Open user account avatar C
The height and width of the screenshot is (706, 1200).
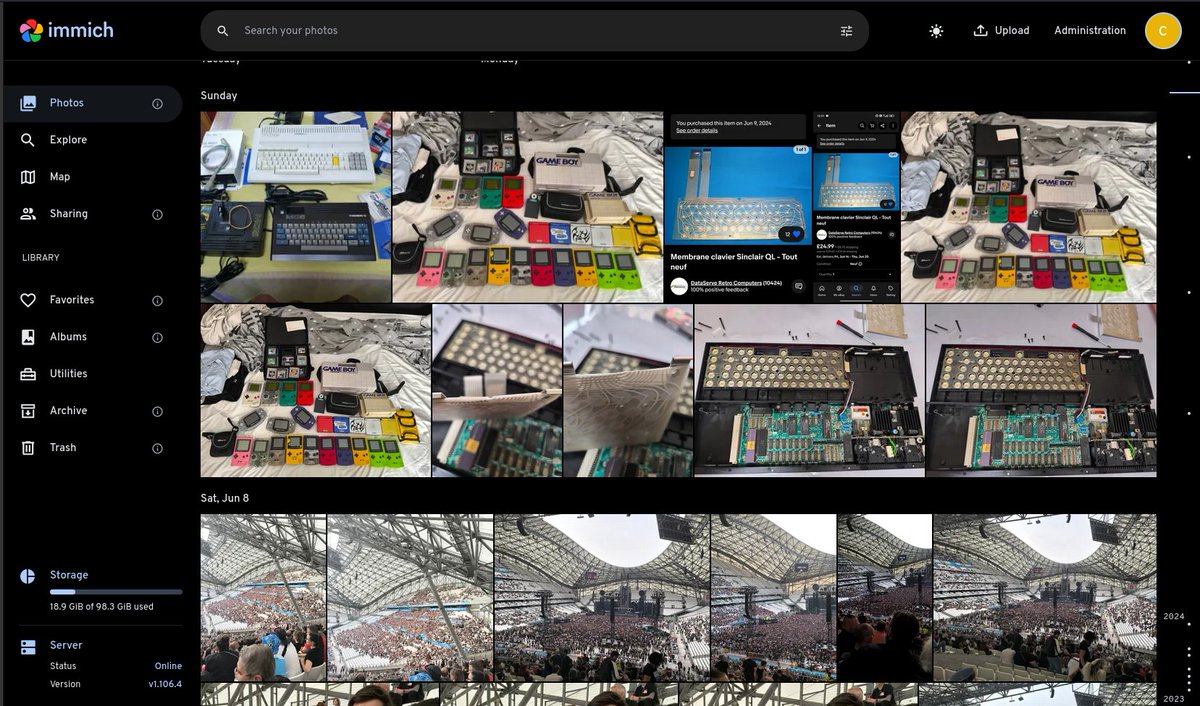point(1163,31)
